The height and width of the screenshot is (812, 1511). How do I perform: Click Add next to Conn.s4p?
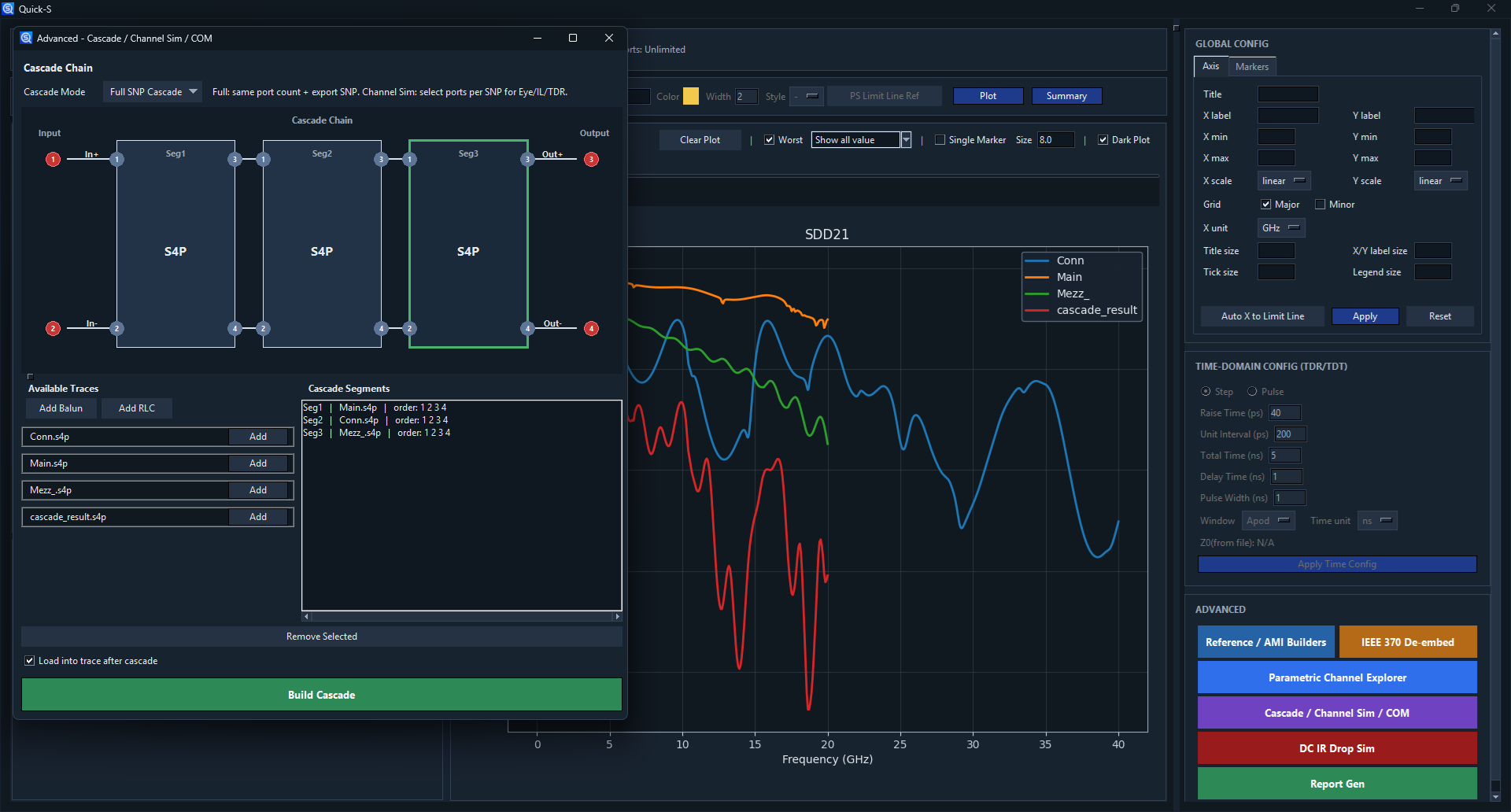point(258,437)
